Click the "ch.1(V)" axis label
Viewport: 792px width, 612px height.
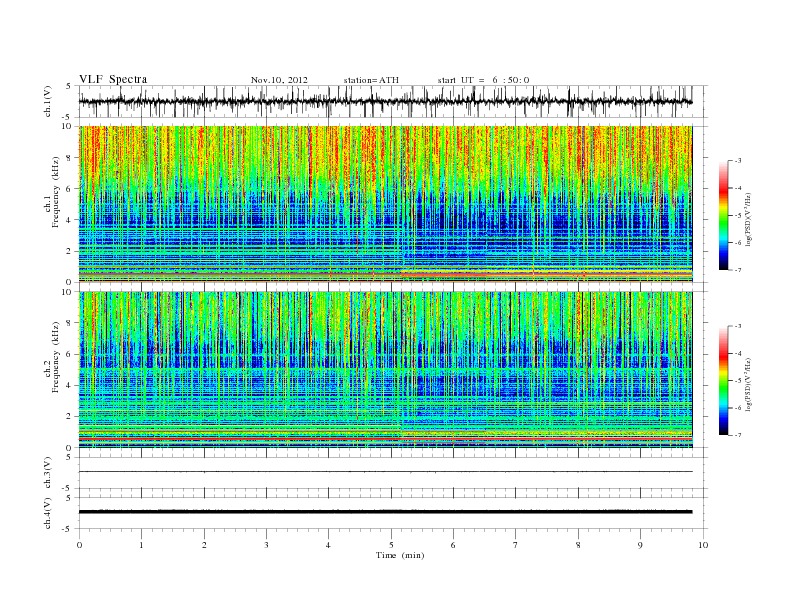(47, 101)
